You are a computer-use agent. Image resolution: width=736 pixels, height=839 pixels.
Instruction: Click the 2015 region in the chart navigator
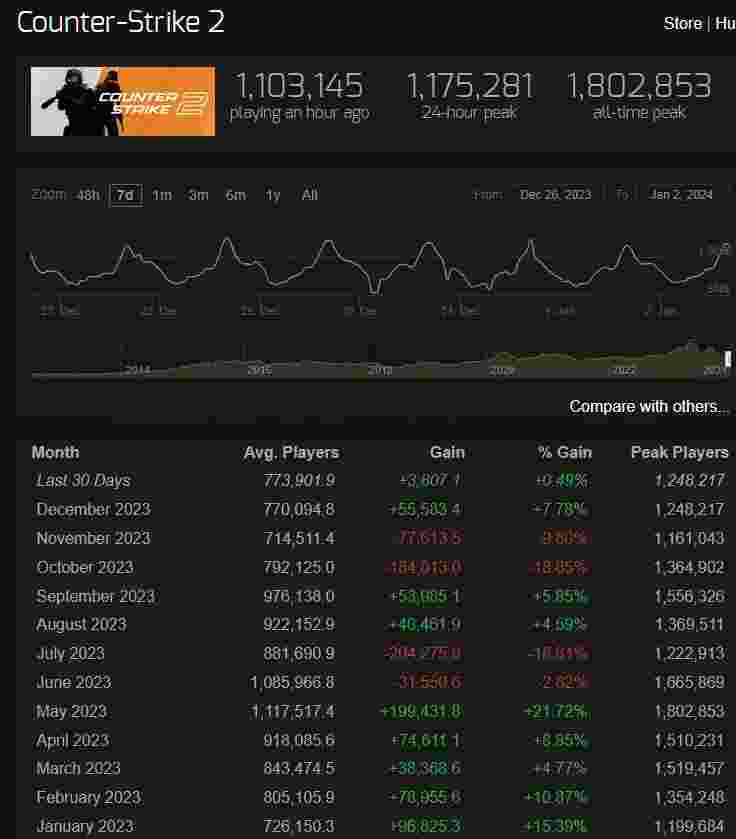[259, 369]
